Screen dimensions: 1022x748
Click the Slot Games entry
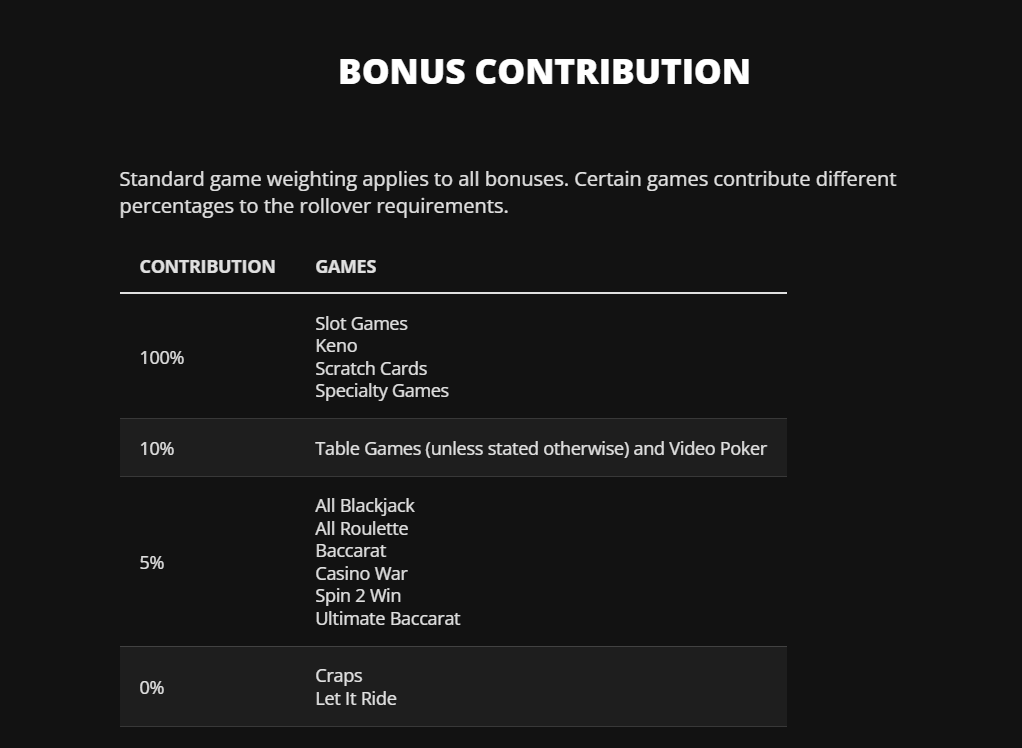361,324
